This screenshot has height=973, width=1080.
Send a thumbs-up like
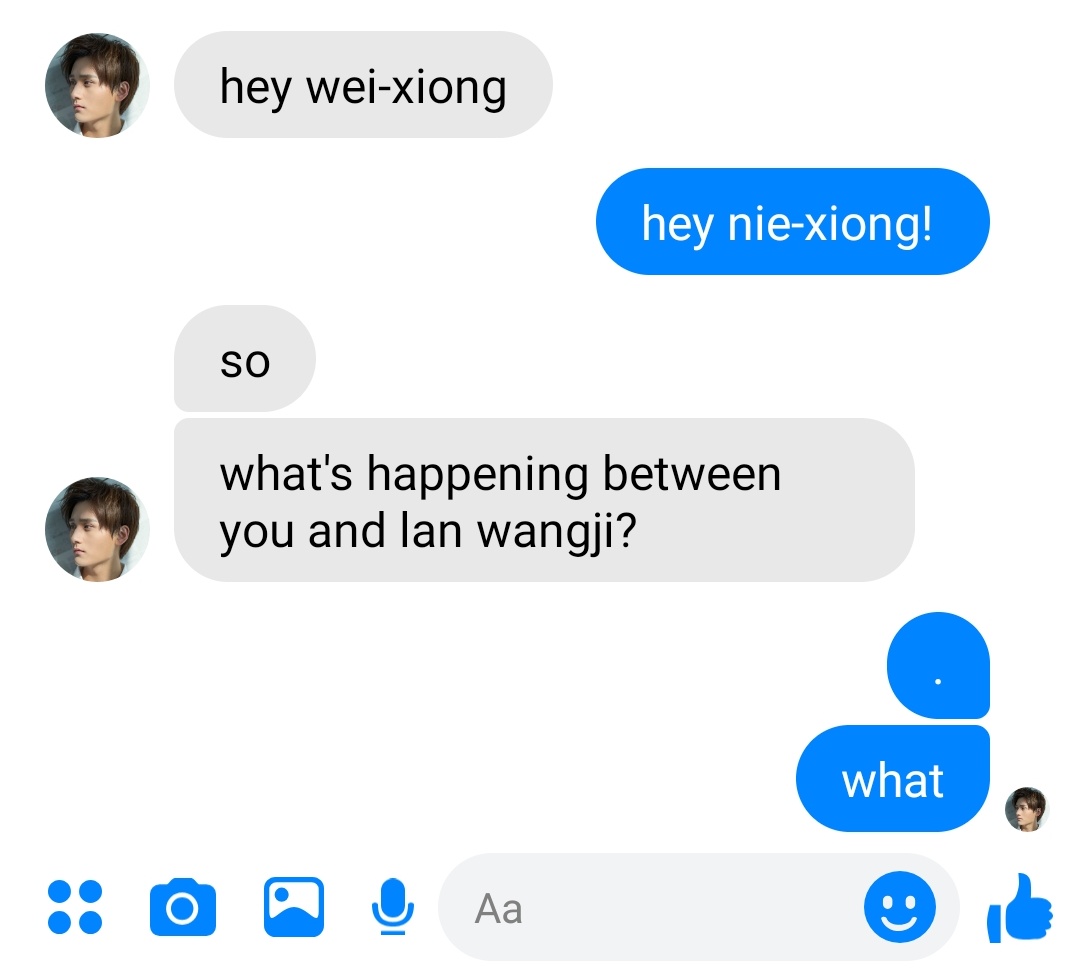pos(1019,908)
